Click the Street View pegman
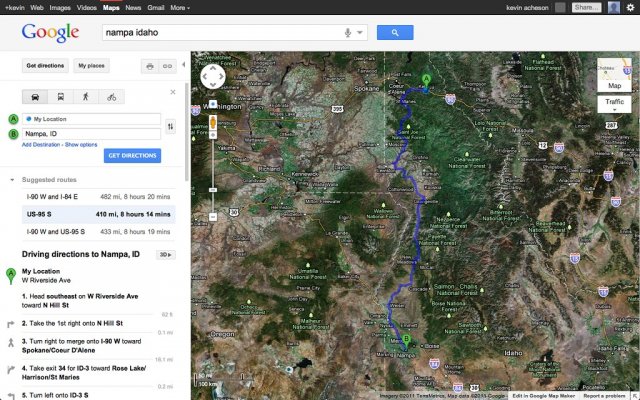 point(213,122)
